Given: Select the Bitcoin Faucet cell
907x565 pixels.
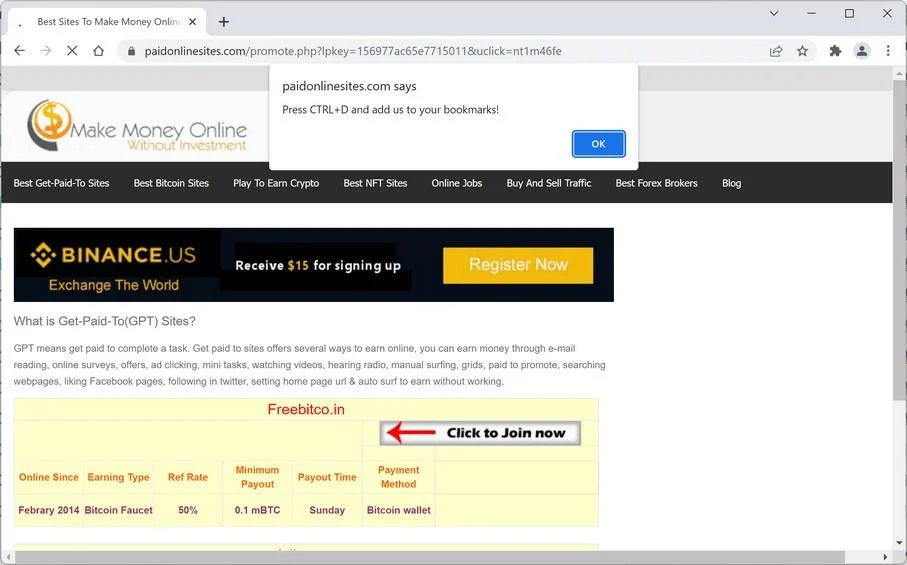Looking at the screenshot, I should point(119,510).
